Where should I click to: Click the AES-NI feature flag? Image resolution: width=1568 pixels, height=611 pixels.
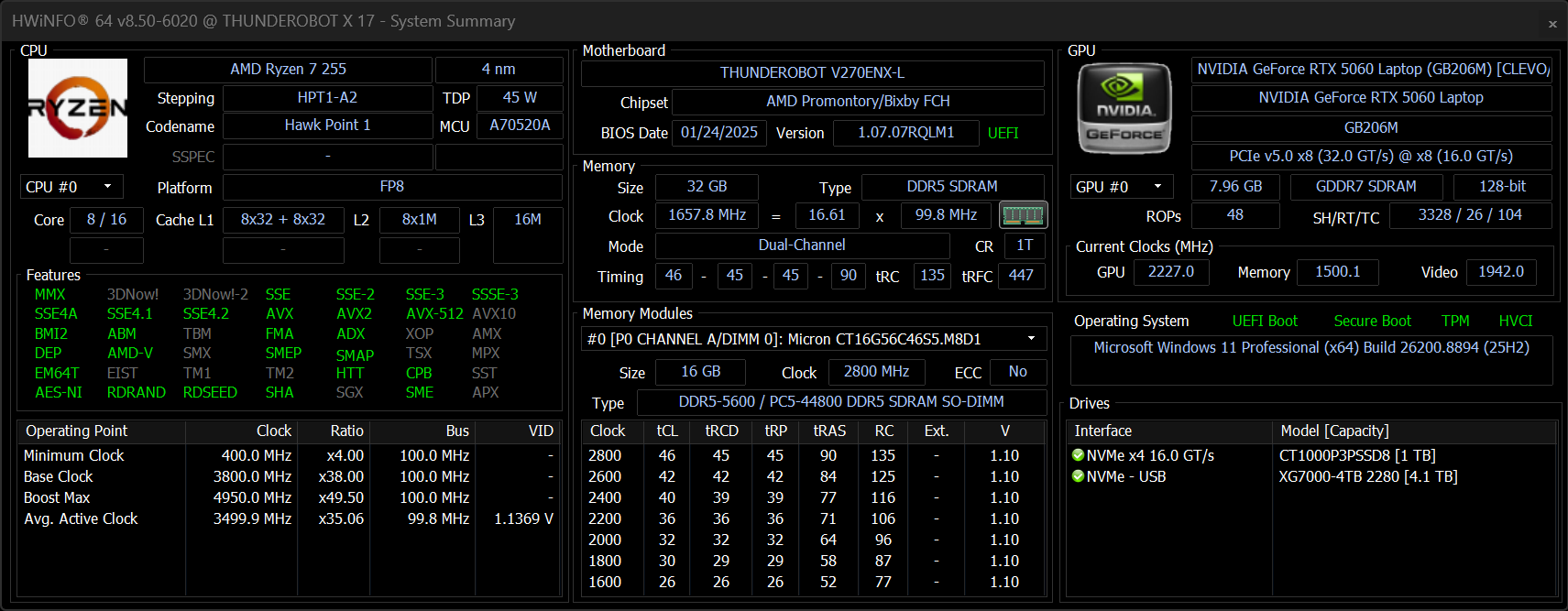pyautogui.click(x=59, y=392)
